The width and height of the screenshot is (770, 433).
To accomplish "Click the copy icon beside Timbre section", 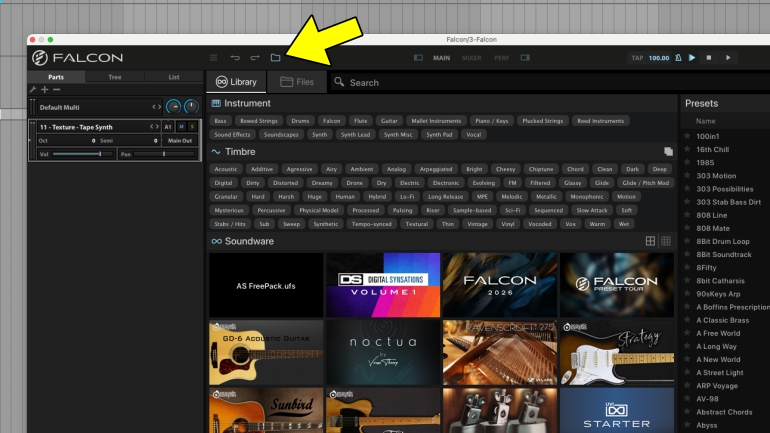I will click(x=668, y=152).
